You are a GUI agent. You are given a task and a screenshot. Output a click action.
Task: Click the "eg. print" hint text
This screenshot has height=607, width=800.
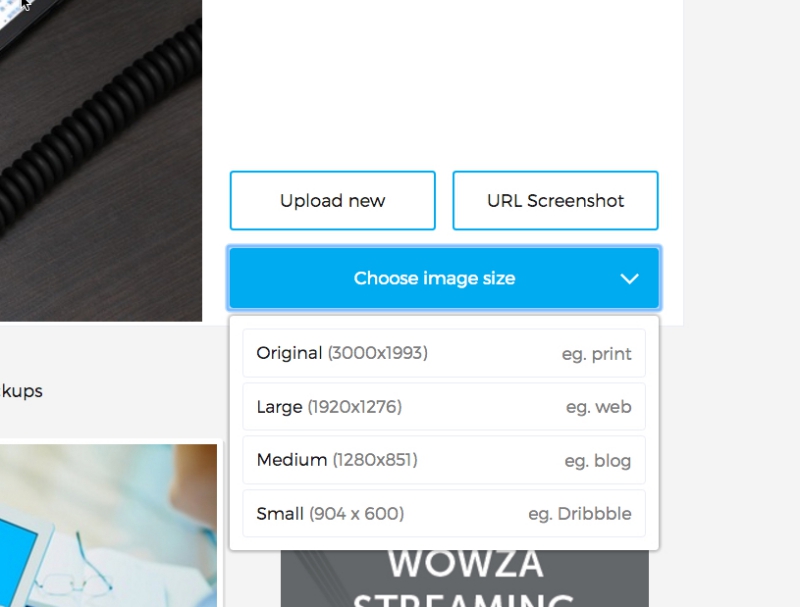[x=596, y=354]
